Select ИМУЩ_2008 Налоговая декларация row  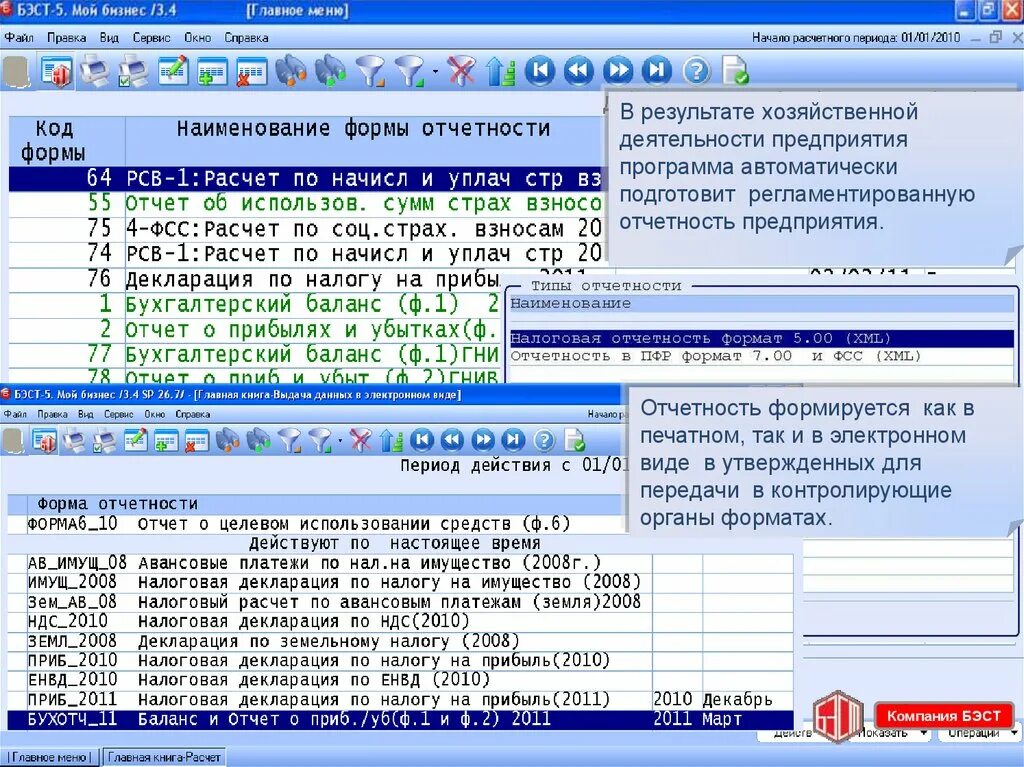pos(400,582)
